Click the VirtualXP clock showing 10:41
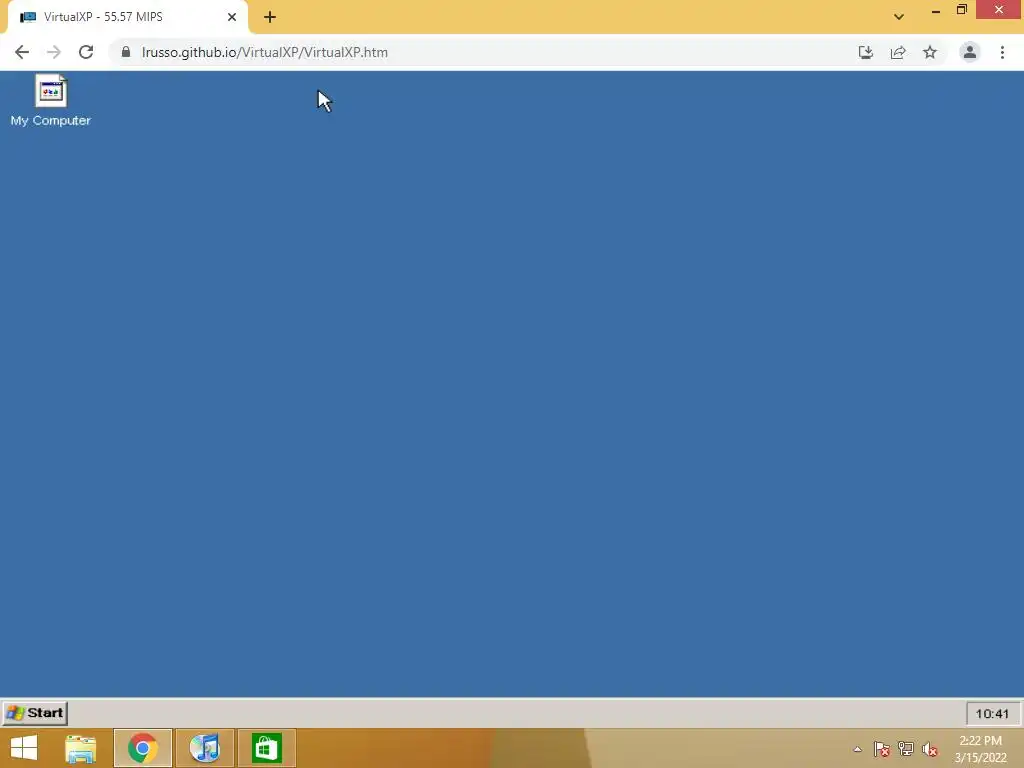 pos(993,714)
